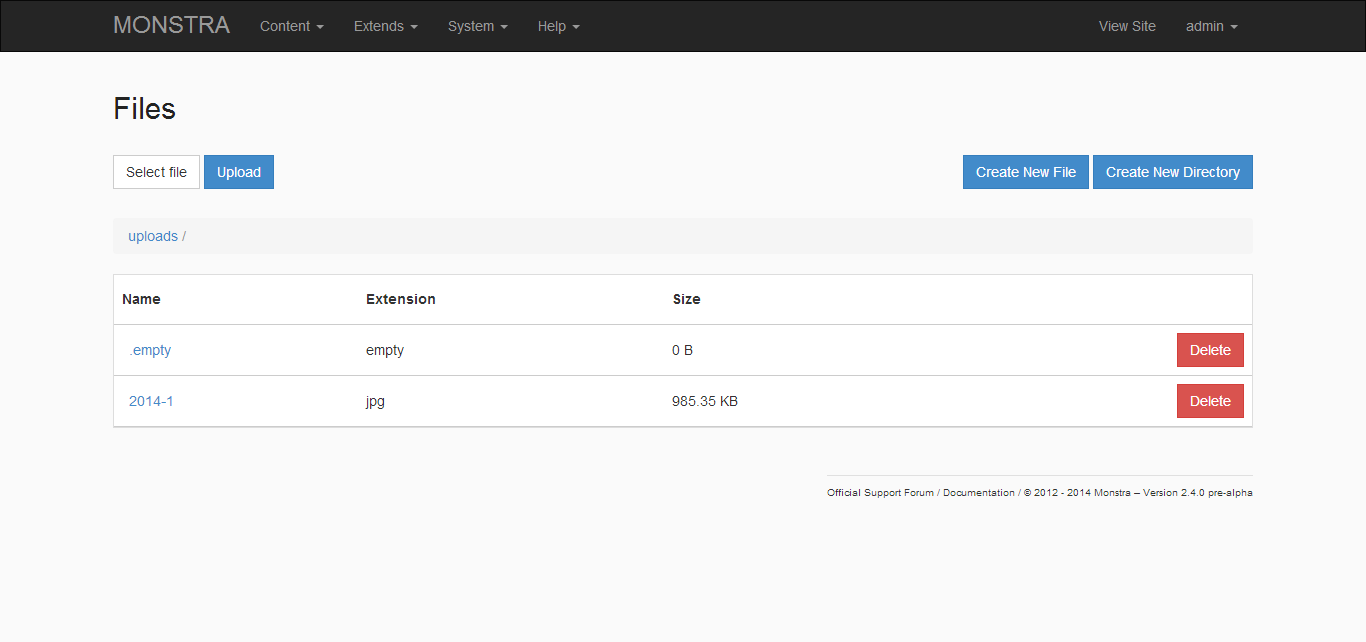Click the Monstra link in footer
Image resolution: width=1366 pixels, height=642 pixels.
point(1113,493)
